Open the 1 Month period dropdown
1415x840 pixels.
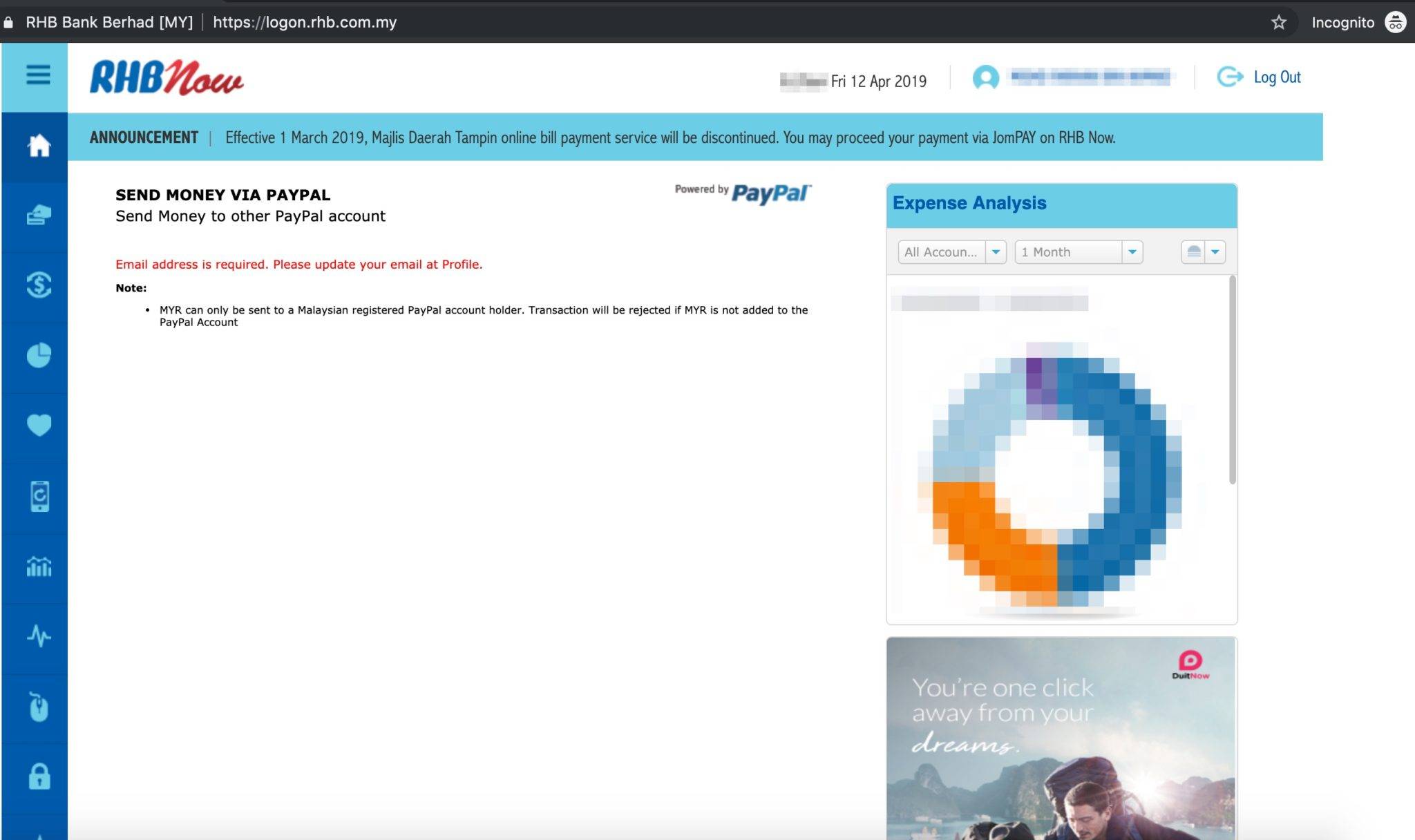(1079, 252)
